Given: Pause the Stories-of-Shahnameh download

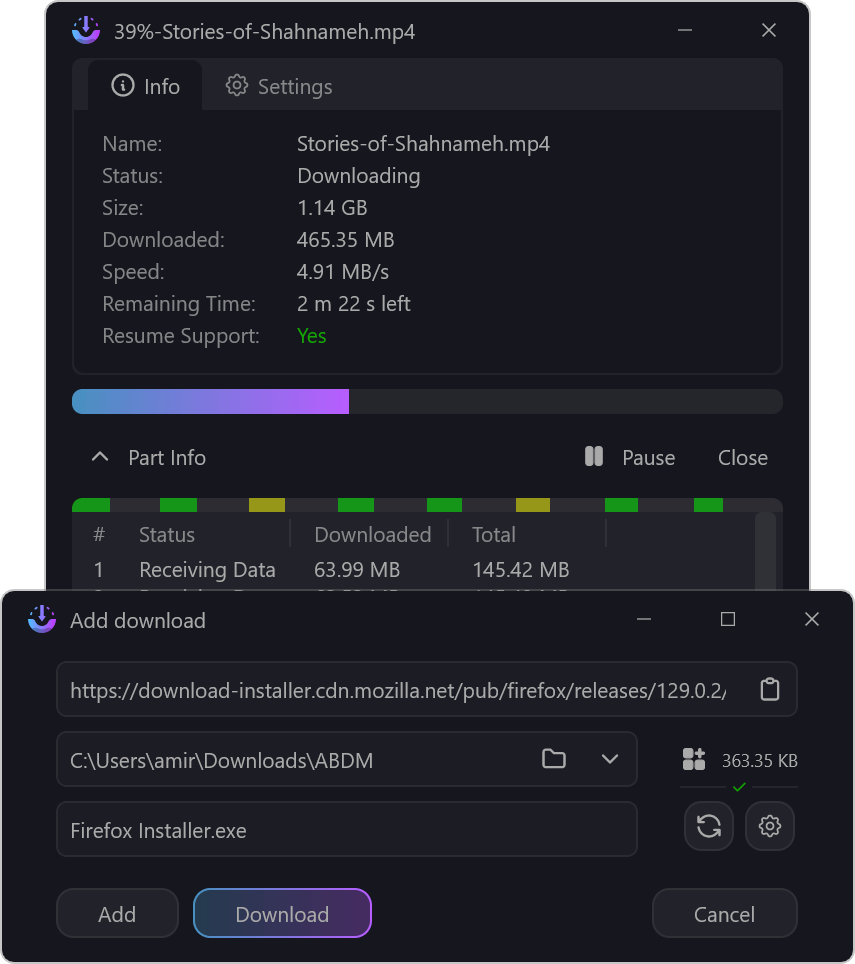Looking at the screenshot, I should pos(630,457).
